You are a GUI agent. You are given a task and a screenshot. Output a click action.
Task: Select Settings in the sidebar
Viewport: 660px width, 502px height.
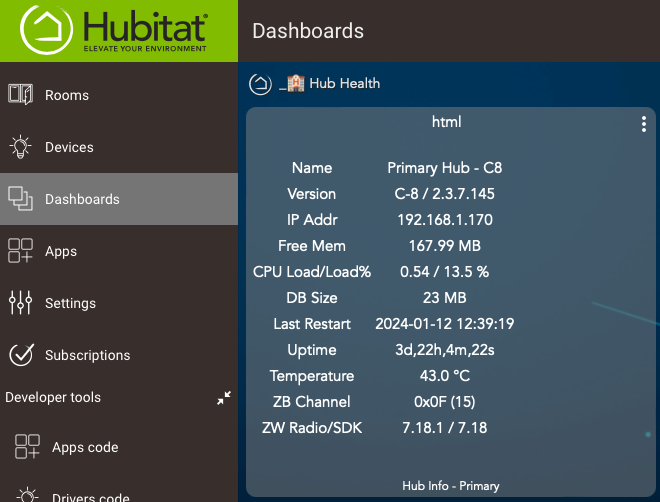70,303
